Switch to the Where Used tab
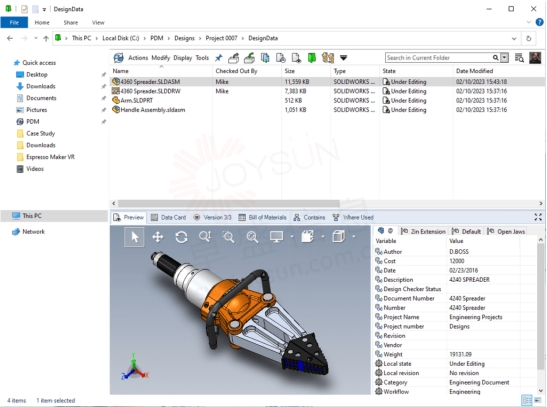This screenshot has width=547, height=407. pyautogui.click(x=353, y=218)
